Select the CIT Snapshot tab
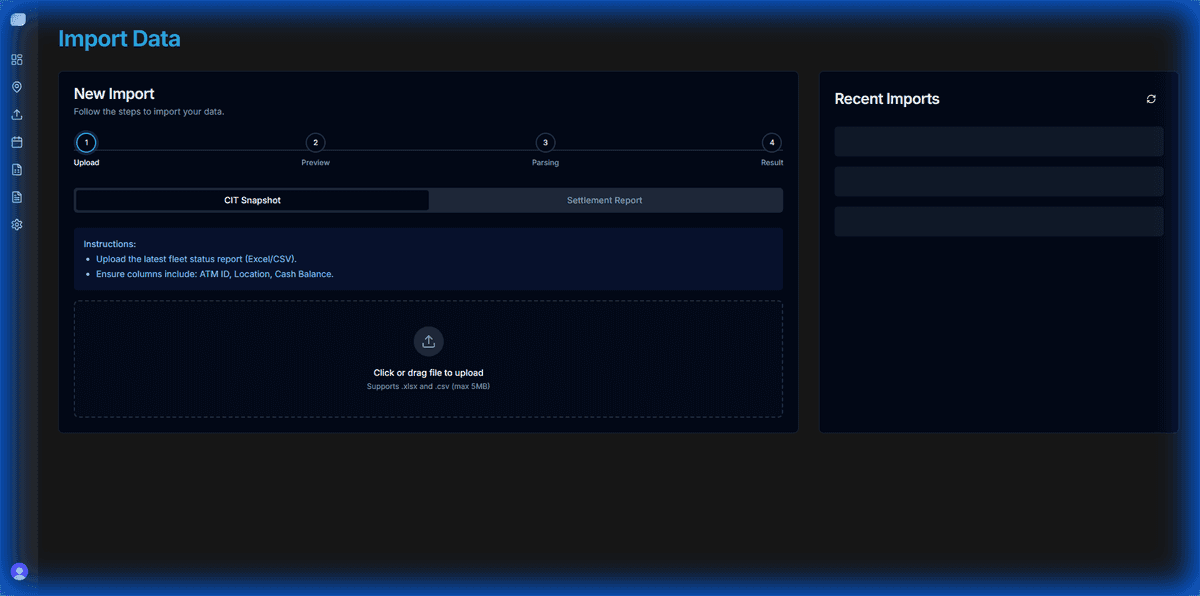This screenshot has width=1200, height=596. [x=252, y=200]
